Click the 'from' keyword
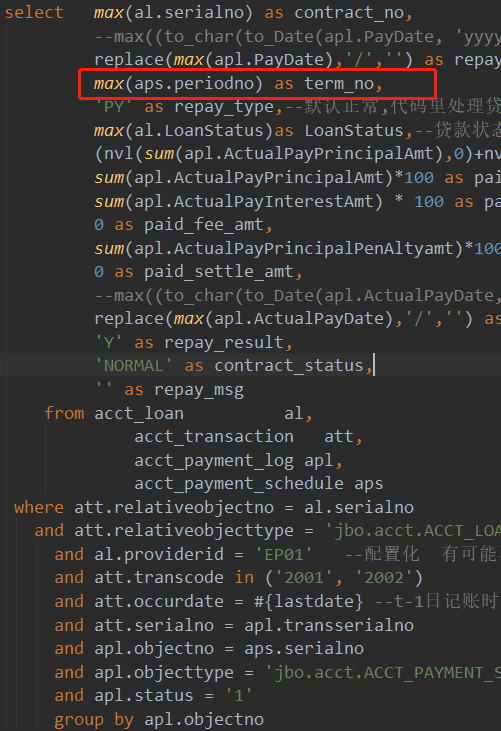The height and width of the screenshot is (731, 501). point(64,414)
